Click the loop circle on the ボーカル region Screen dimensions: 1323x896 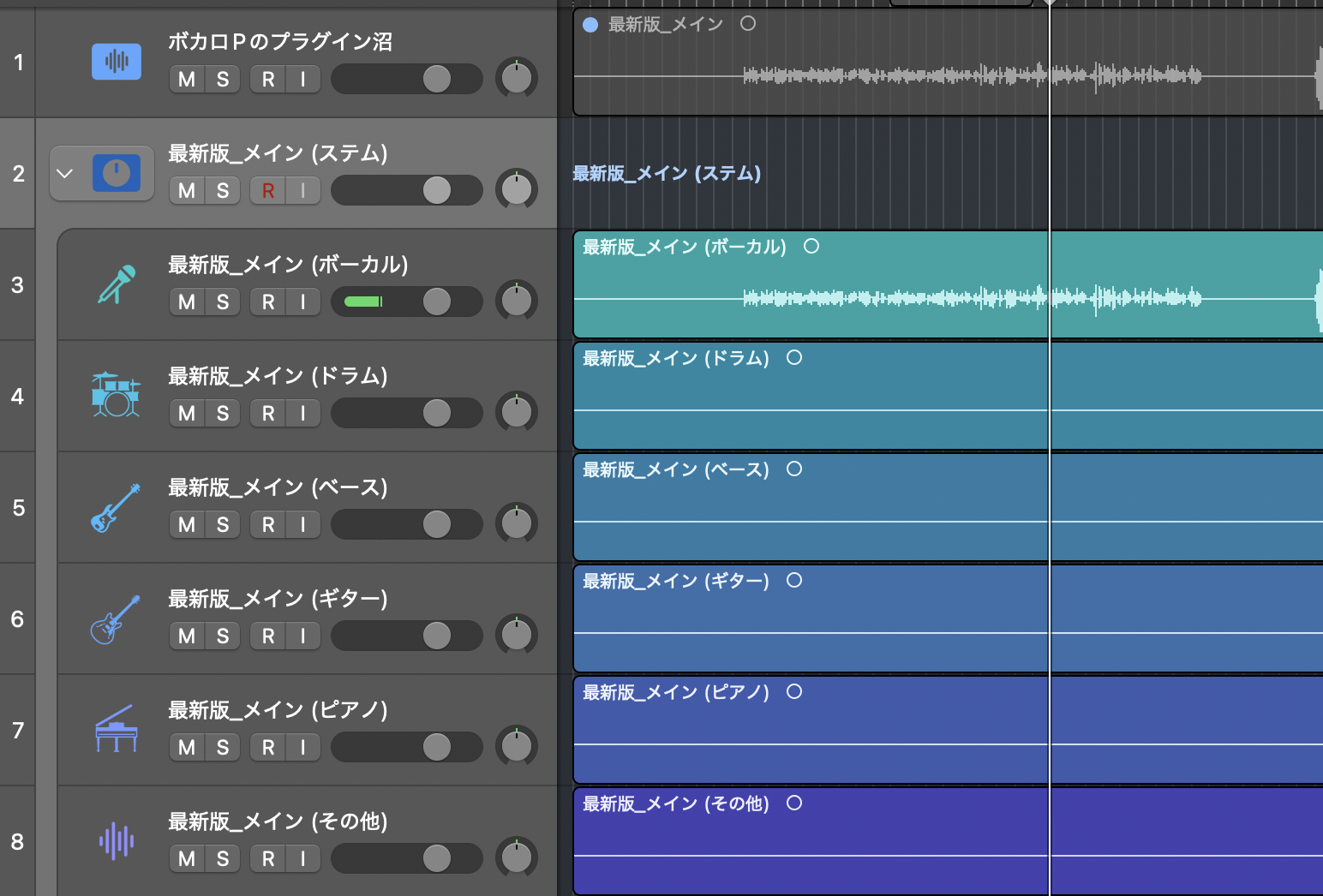[x=811, y=247]
